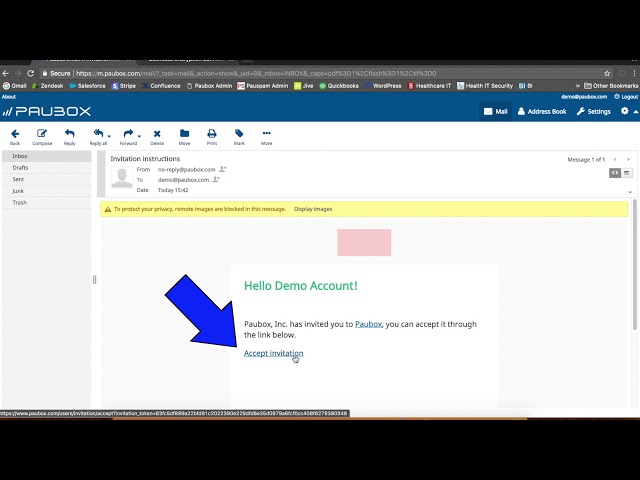Viewport: 640px width, 480px height.
Task: Reply to this message
Action: tap(70, 137)
